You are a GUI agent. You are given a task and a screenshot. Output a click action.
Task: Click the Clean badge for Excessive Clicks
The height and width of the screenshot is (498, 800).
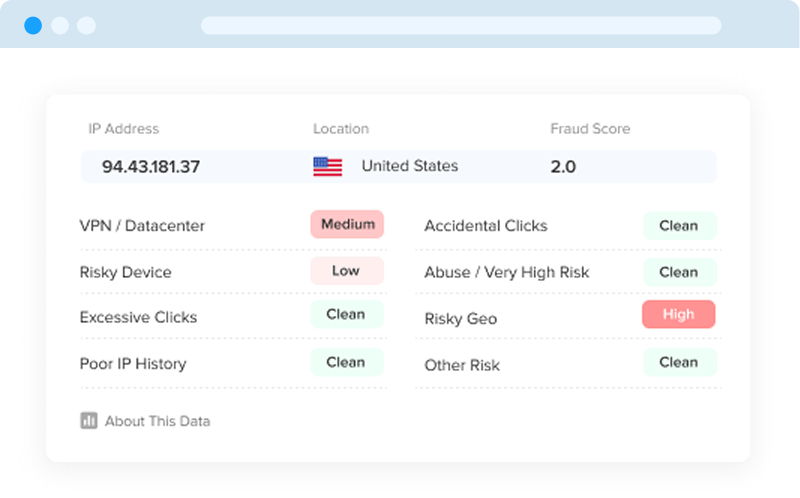tap(347, 314)
